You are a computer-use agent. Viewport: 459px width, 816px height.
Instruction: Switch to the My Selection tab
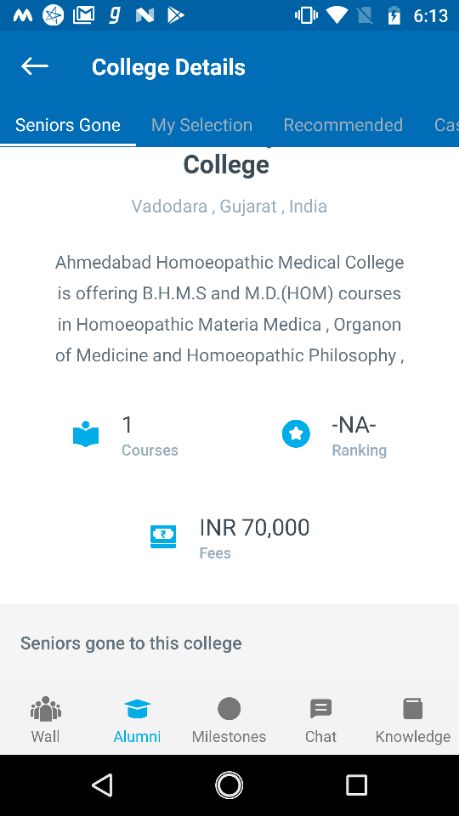(202, 125)
